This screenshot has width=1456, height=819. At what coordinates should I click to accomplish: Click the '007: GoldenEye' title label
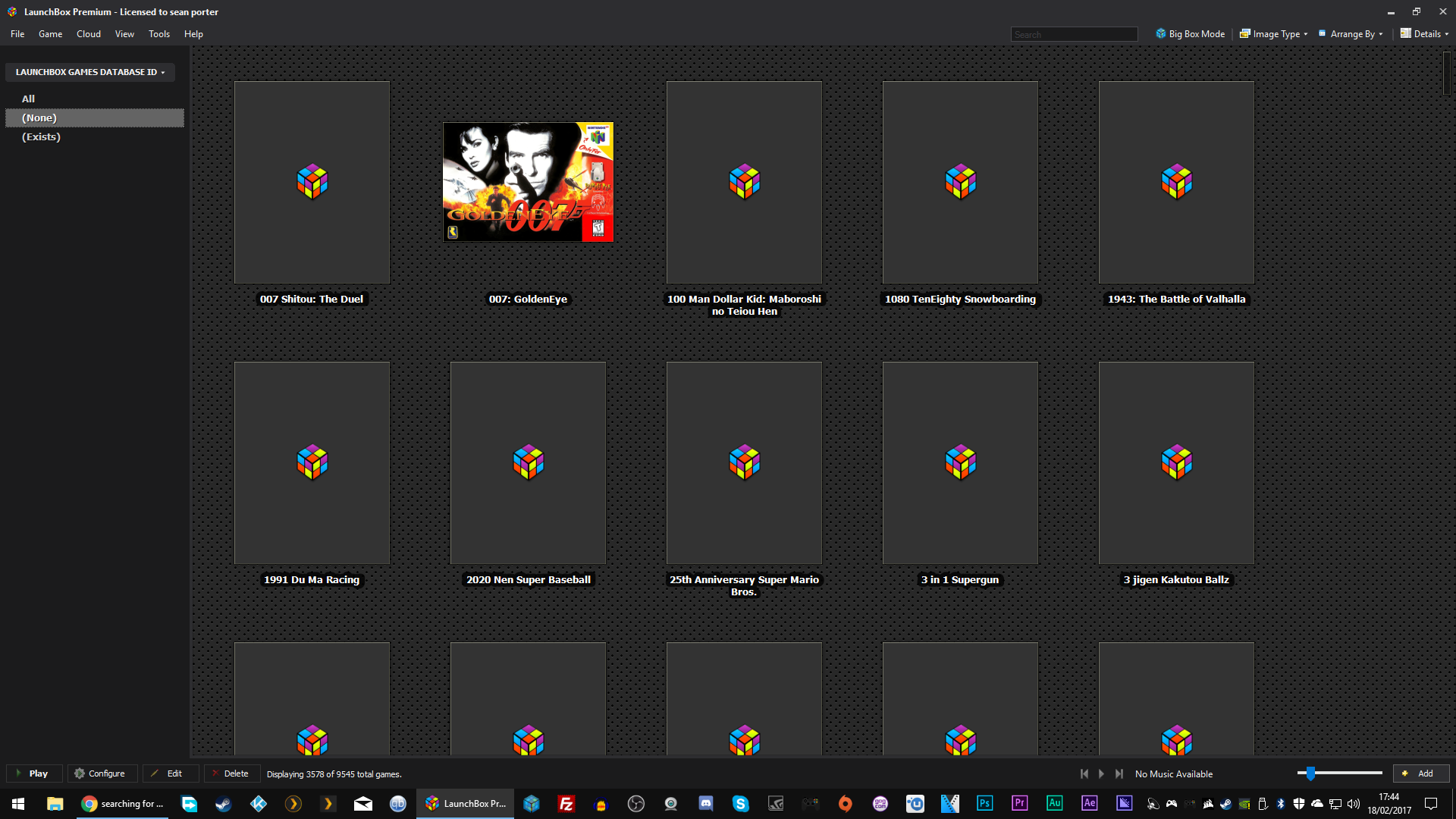(x=528, y=299)
